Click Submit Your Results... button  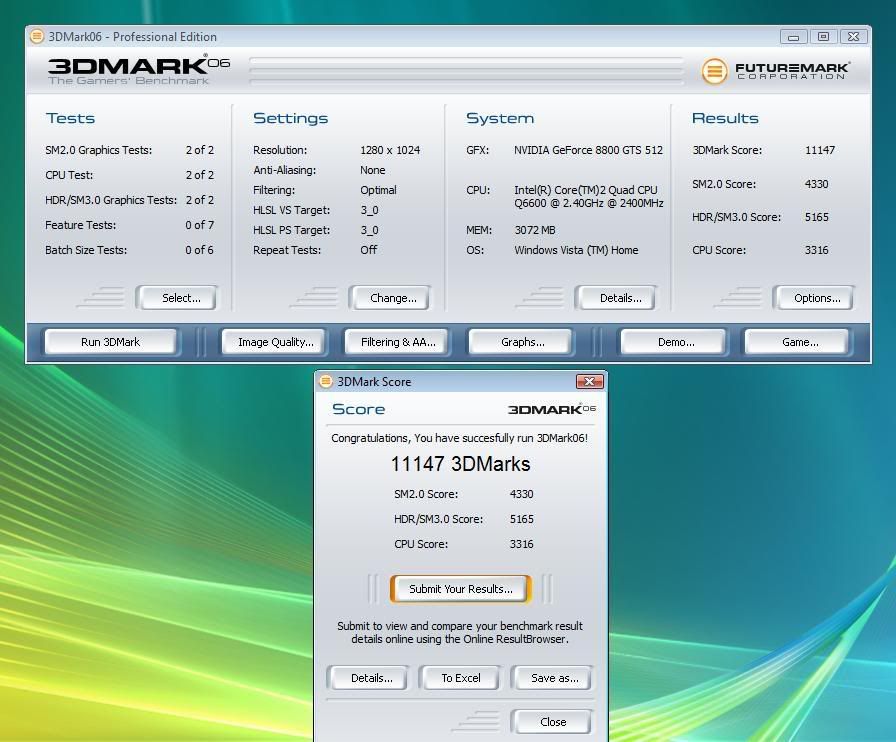pyautogui.click(x=461, y=589)
